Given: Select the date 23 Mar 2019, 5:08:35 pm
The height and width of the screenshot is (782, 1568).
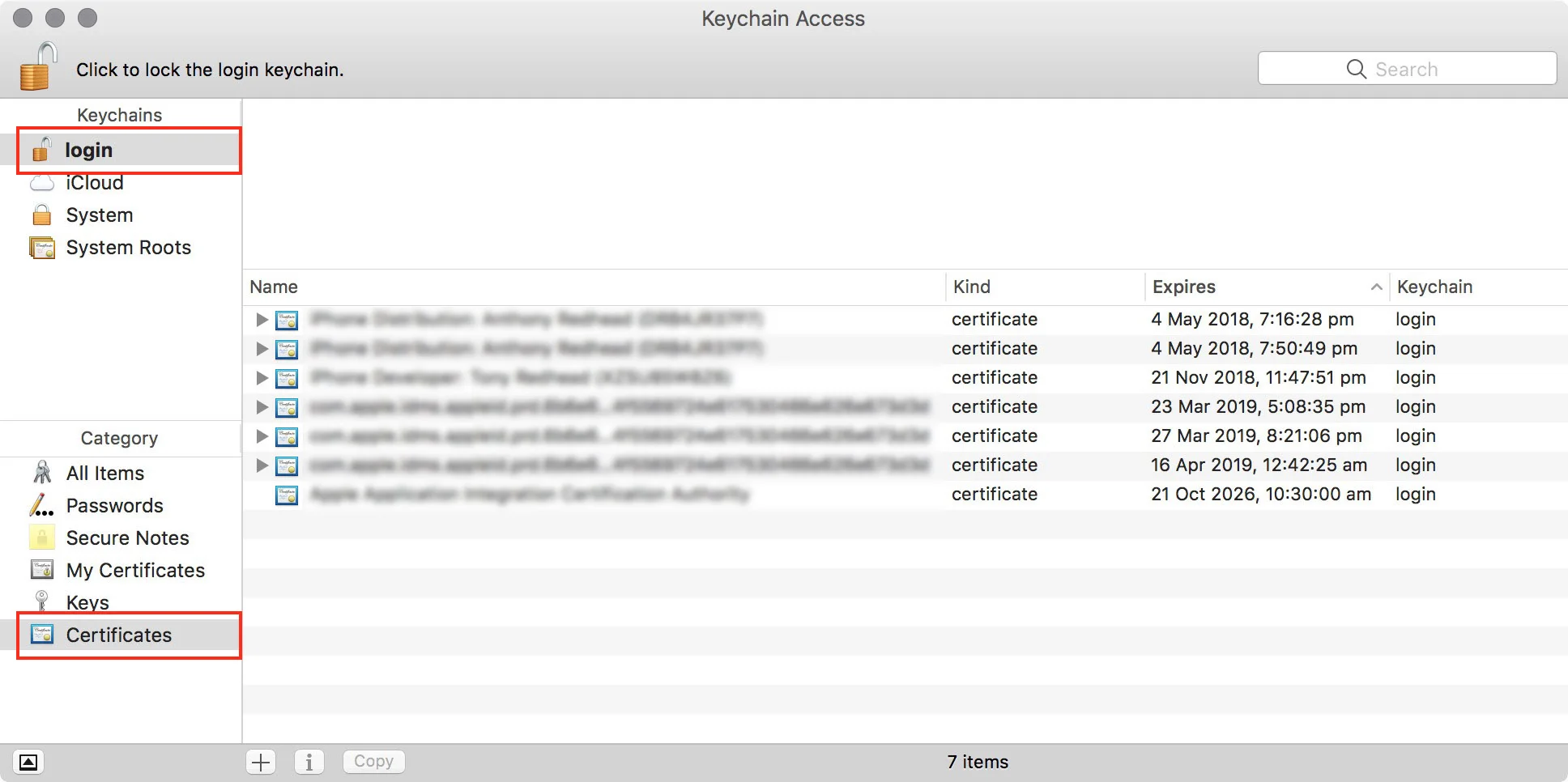Looking at the screenshot, I should click(x=1258, y=407).
